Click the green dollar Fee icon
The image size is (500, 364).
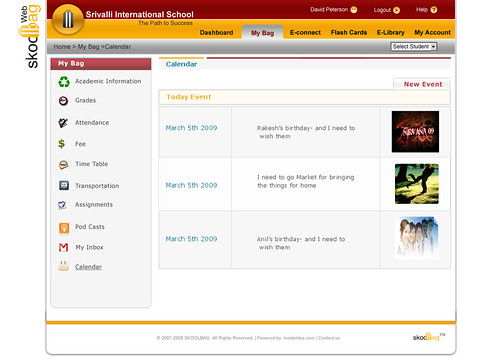tap(62, 144)
